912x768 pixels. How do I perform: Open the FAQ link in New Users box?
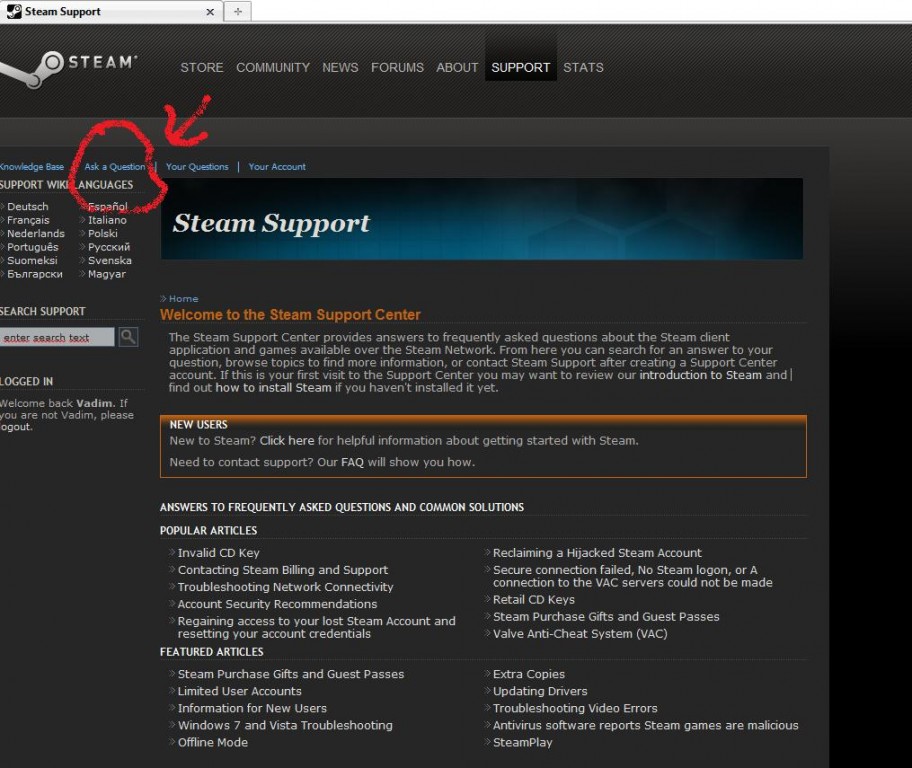coord(352,463)
